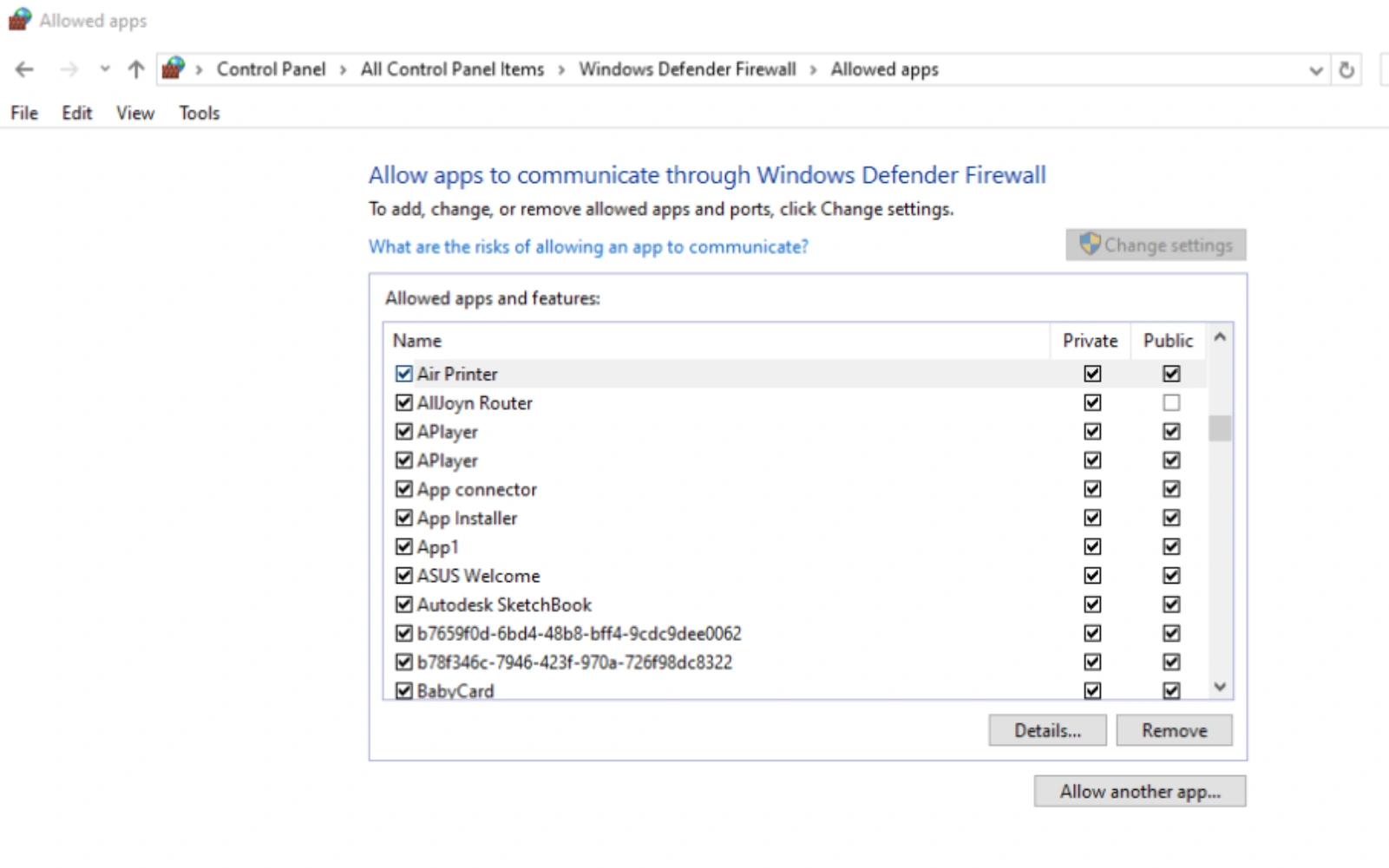This screenshot has height=868, width=1389.
Task: Go to All Control Panel Items breadcrumb
Action: click(453, 69)
